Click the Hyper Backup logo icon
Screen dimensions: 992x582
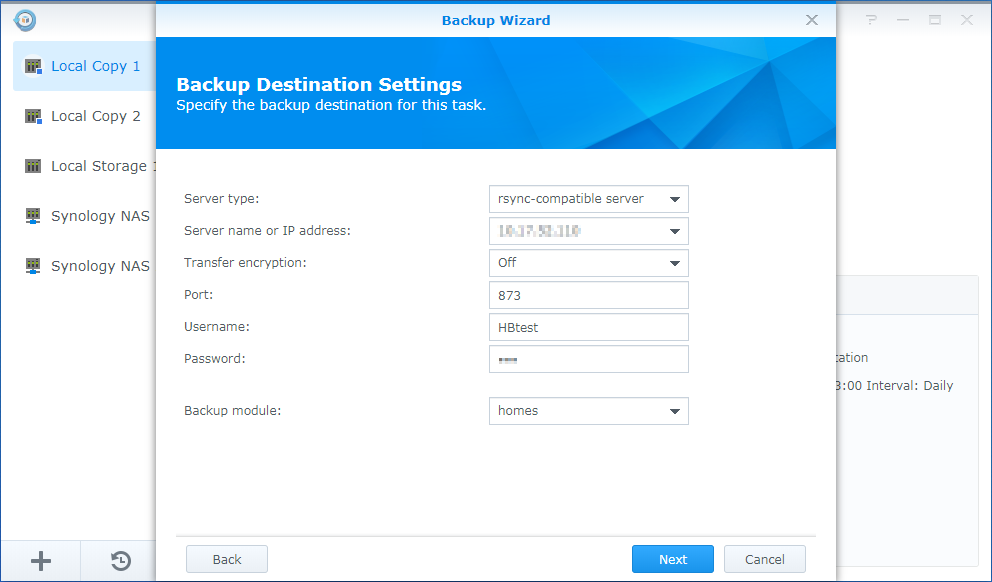[27, 19]
